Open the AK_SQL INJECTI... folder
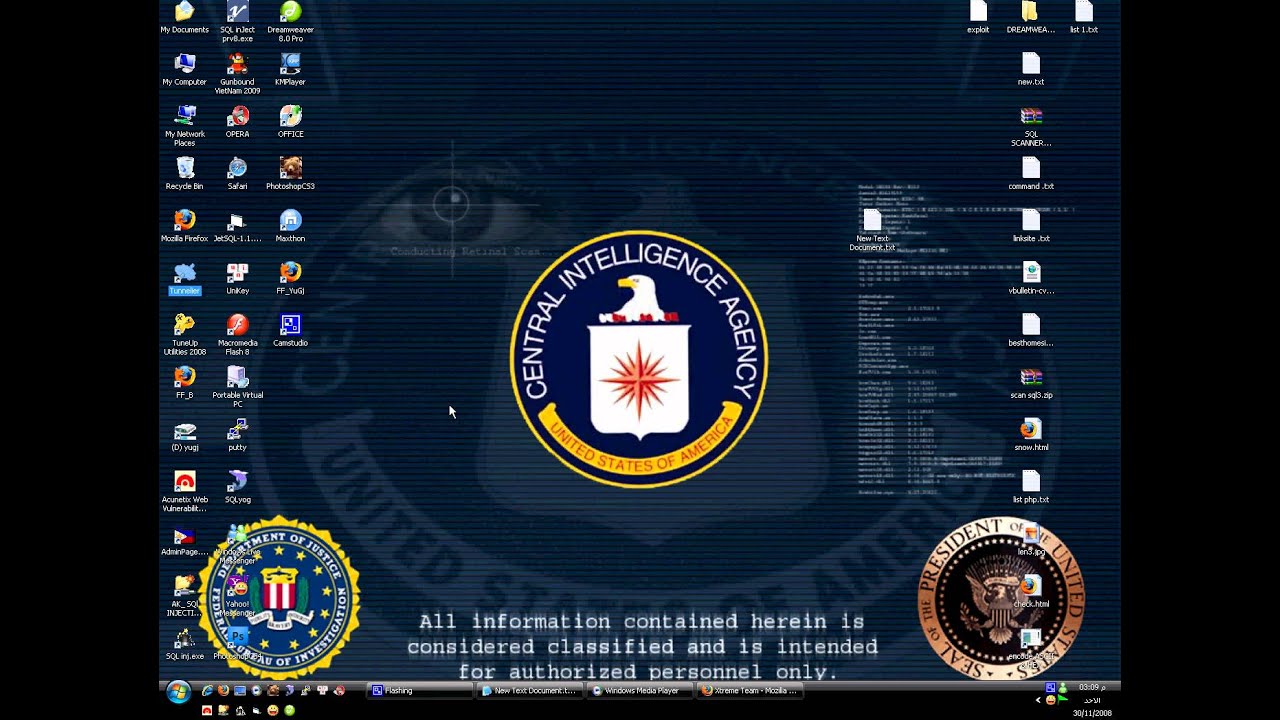Screen dimensions: 1280x720 click(184, 595)
